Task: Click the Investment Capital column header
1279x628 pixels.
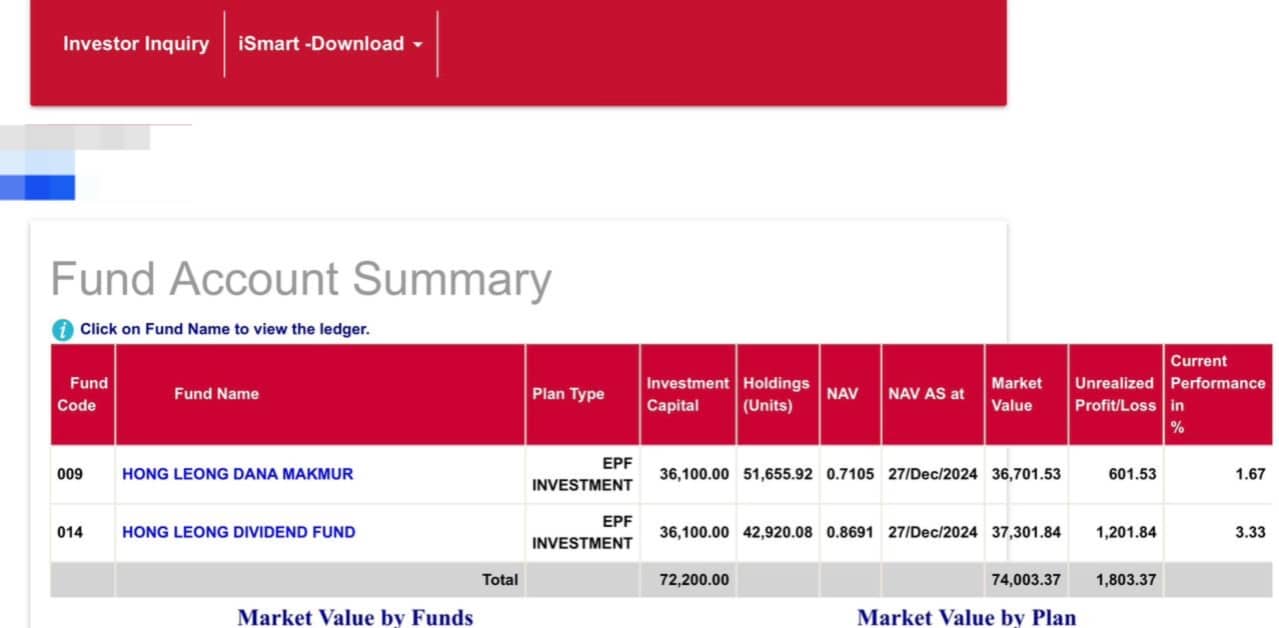Action: click(x=688, y=394)
